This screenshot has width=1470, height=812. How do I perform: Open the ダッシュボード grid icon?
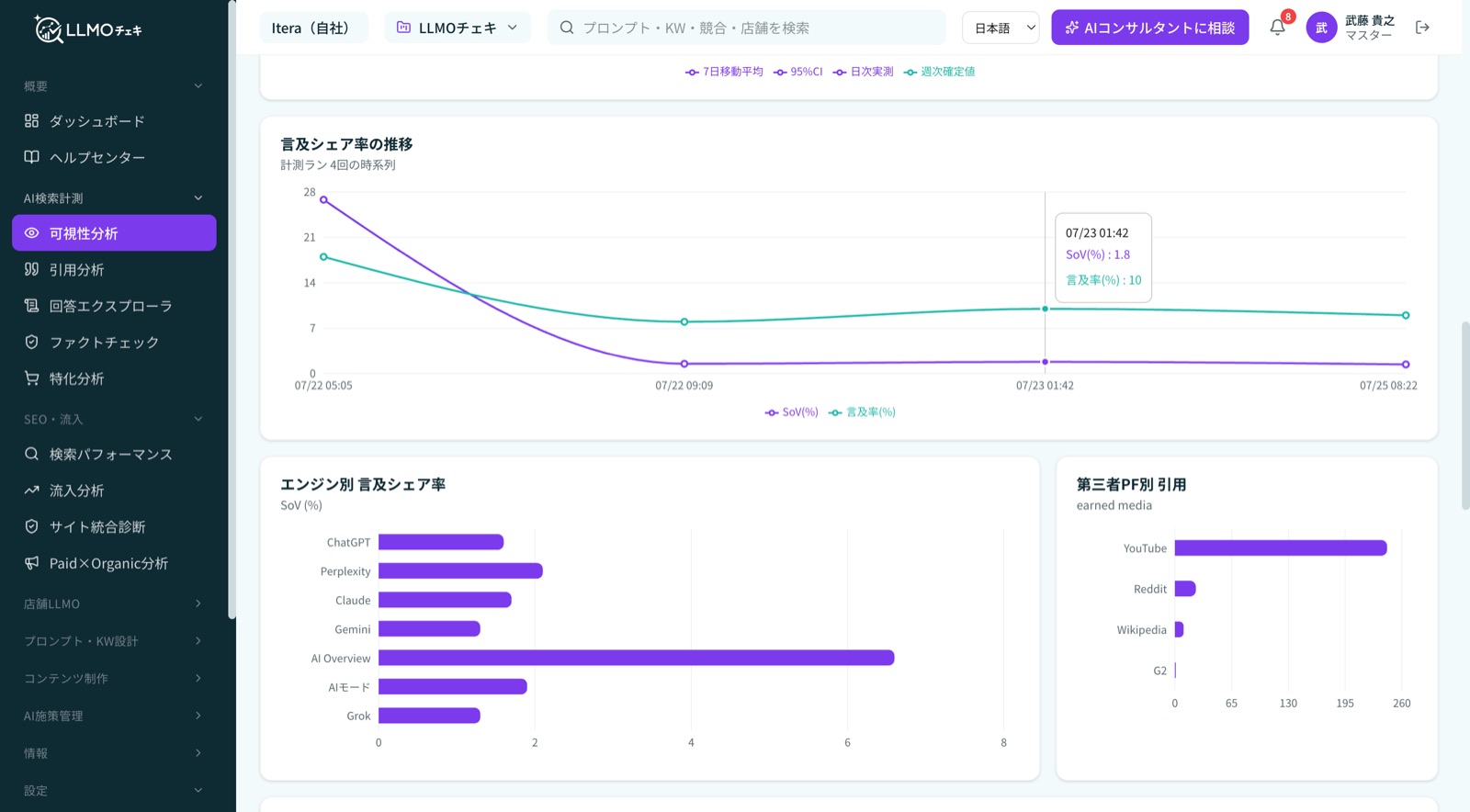click(31, 120)
